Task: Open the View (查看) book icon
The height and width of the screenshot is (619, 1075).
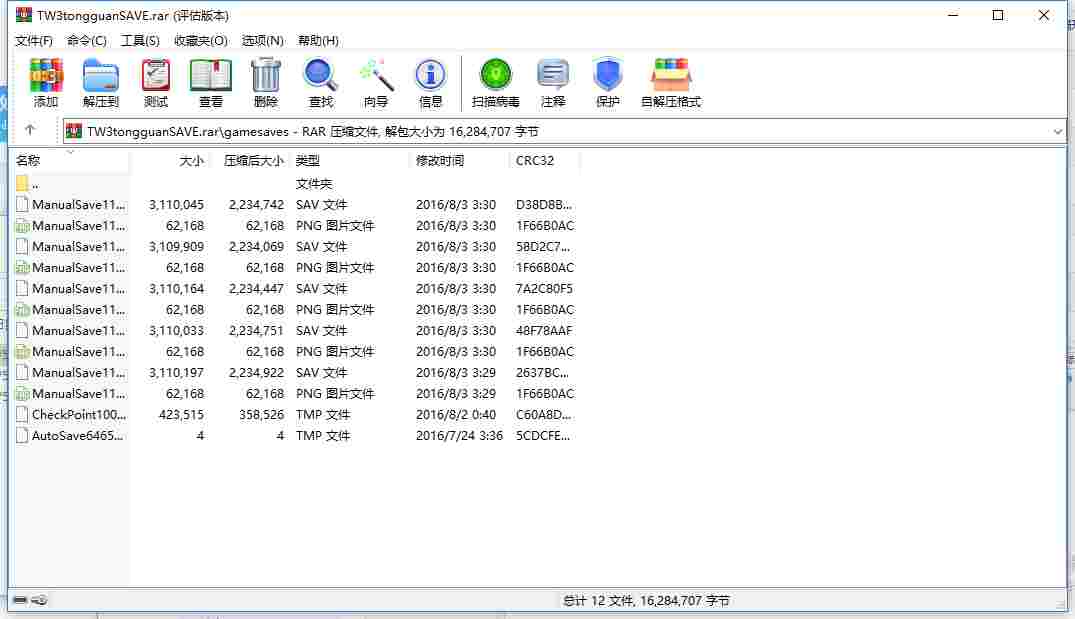Action: 210,75
